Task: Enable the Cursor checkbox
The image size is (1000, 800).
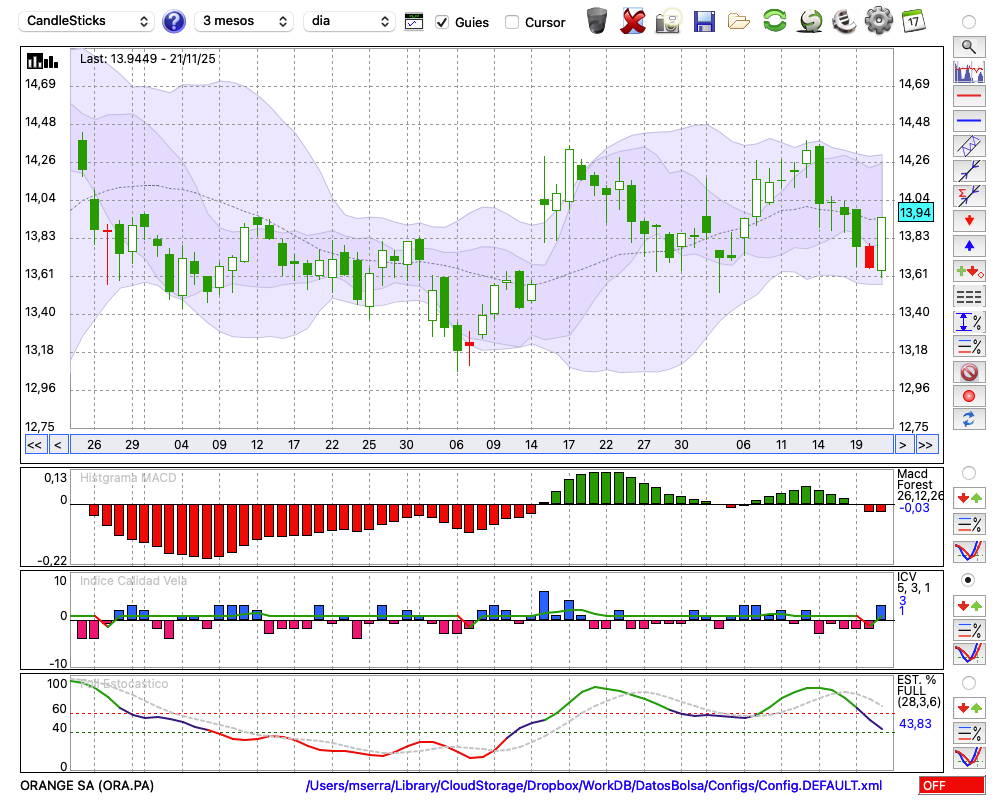Action: click(512, 22)
